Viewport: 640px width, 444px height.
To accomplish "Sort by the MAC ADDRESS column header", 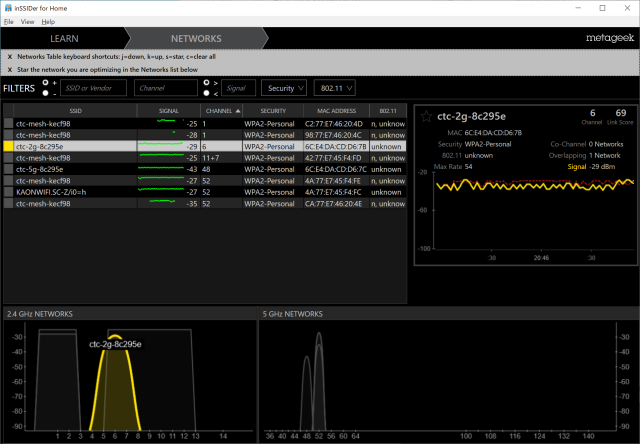I will pyautogui.click(x=336, y=111).
